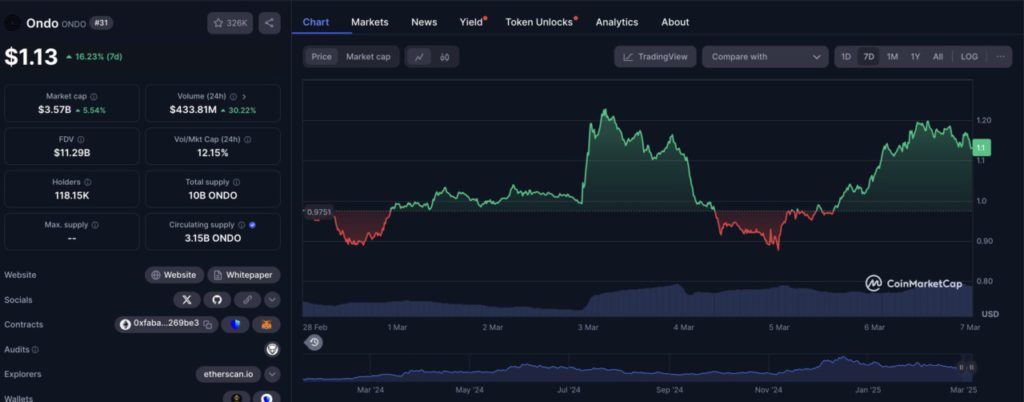Click the verified circulating supply badge
This screenshot has height=402, width=1024.
tap(252, 224)
